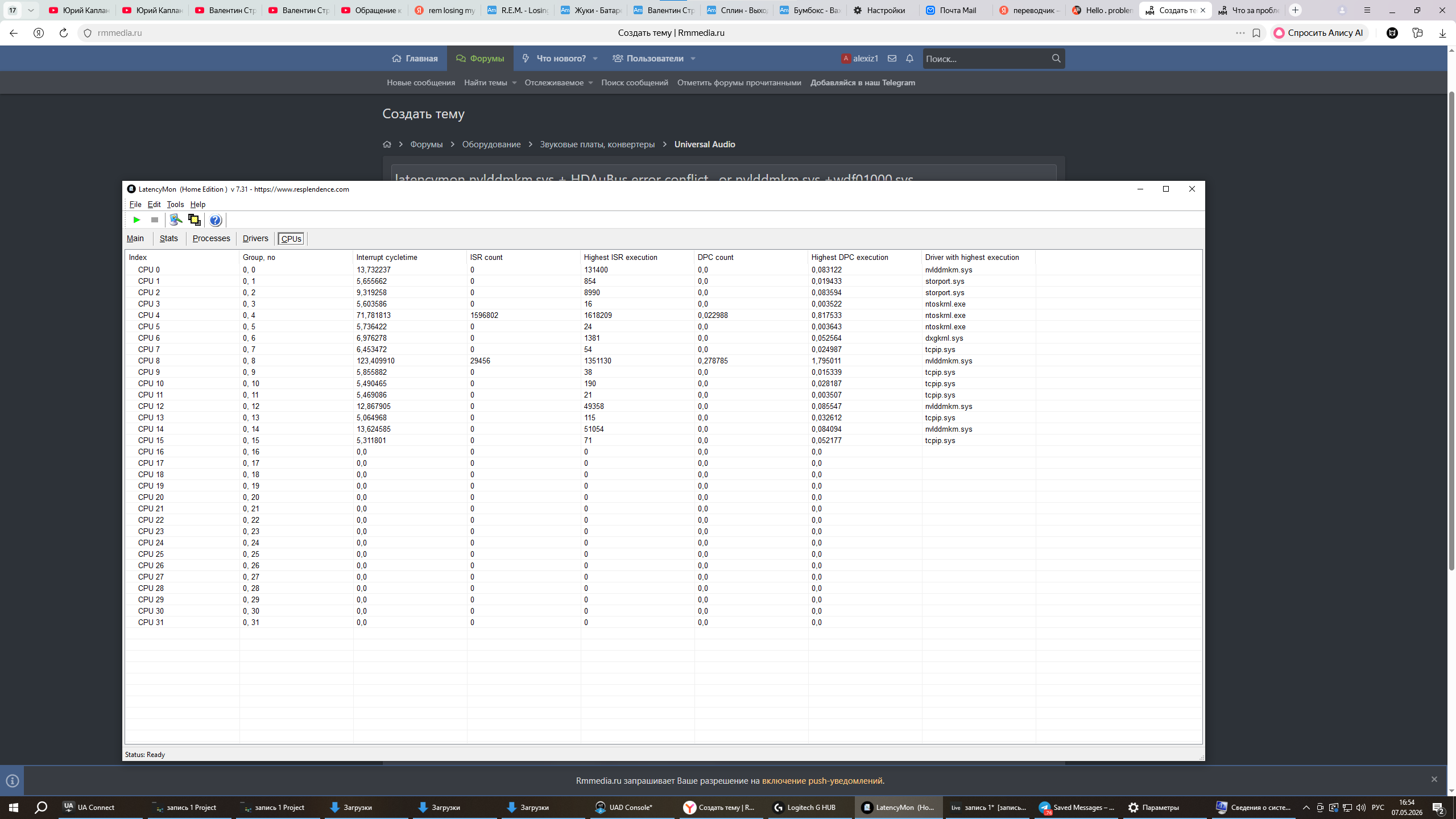The width and height of the screenshot is (1456, 819).
Task: Switch to the Main tab
Action: tap(135, 238)
